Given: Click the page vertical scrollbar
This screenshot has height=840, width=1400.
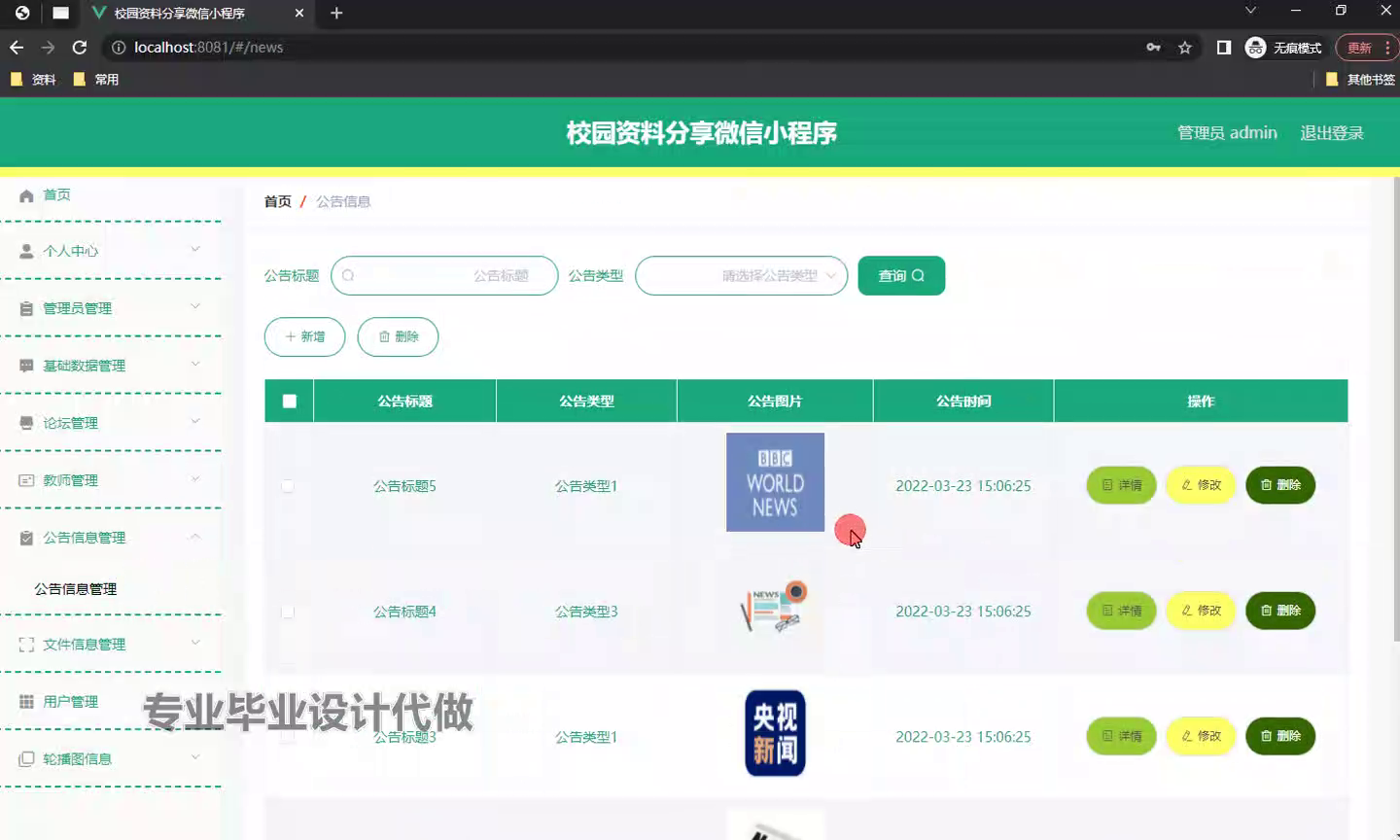Looking at the screenshot, I should 1395,408.
